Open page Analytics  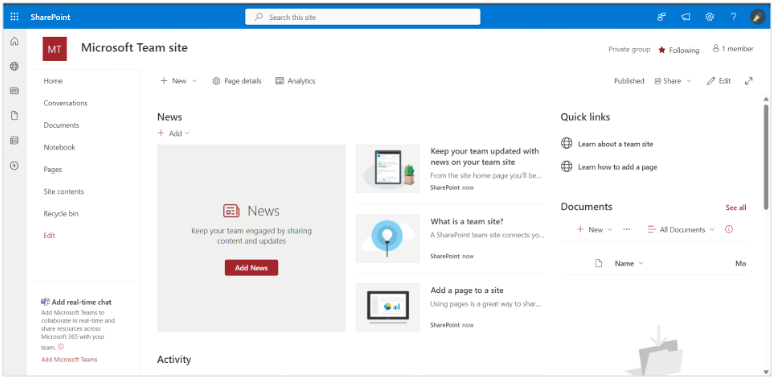[295, 81]
